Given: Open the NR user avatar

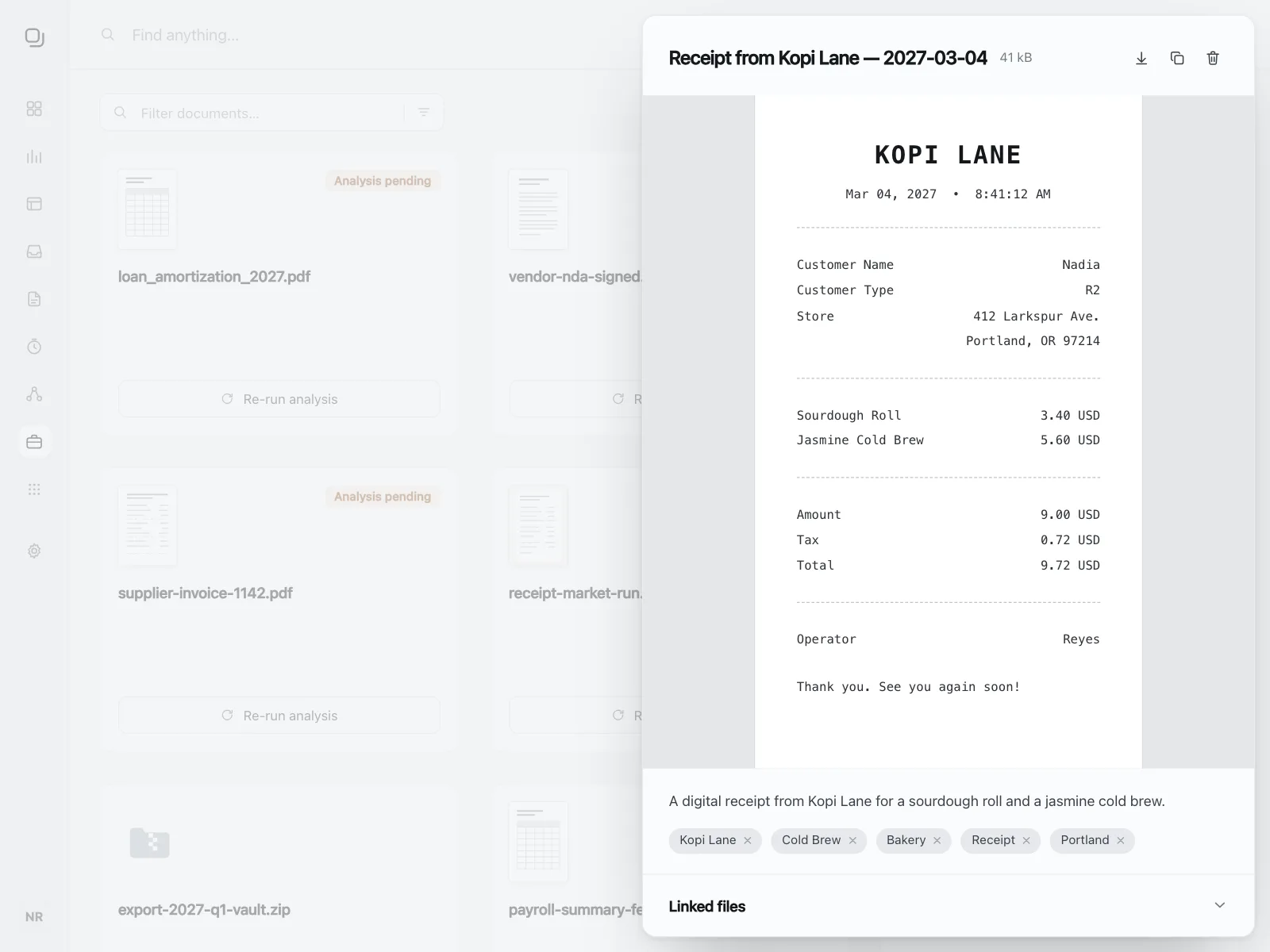Looking at the screenshot, I should [x=34, y=917].
